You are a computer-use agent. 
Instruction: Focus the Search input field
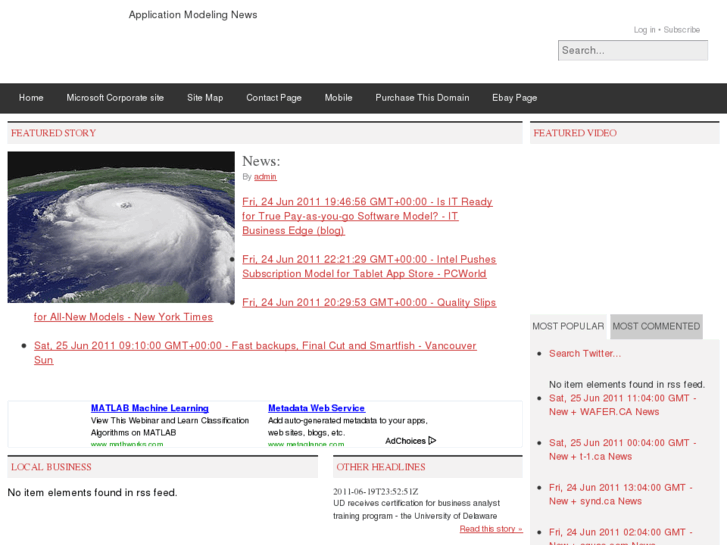(x=633, y=50)
